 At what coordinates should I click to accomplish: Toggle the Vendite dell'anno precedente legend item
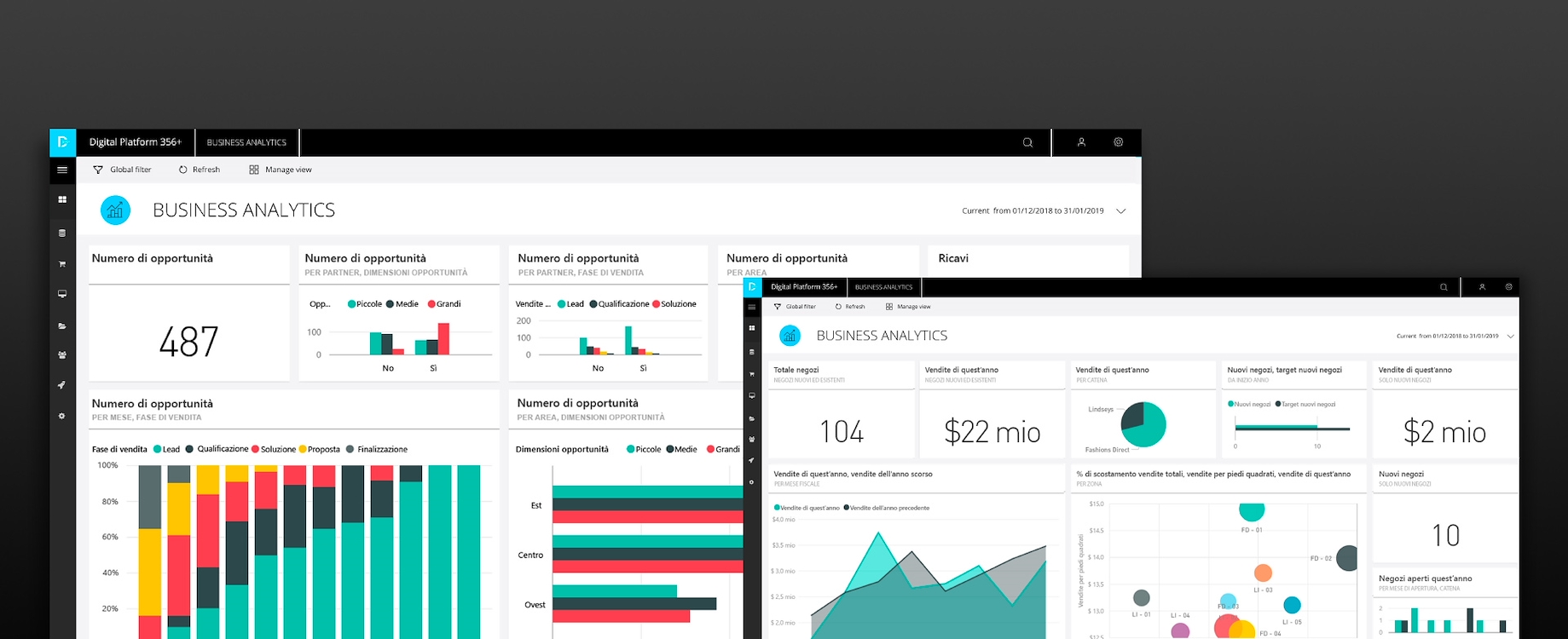click(887, 508)
